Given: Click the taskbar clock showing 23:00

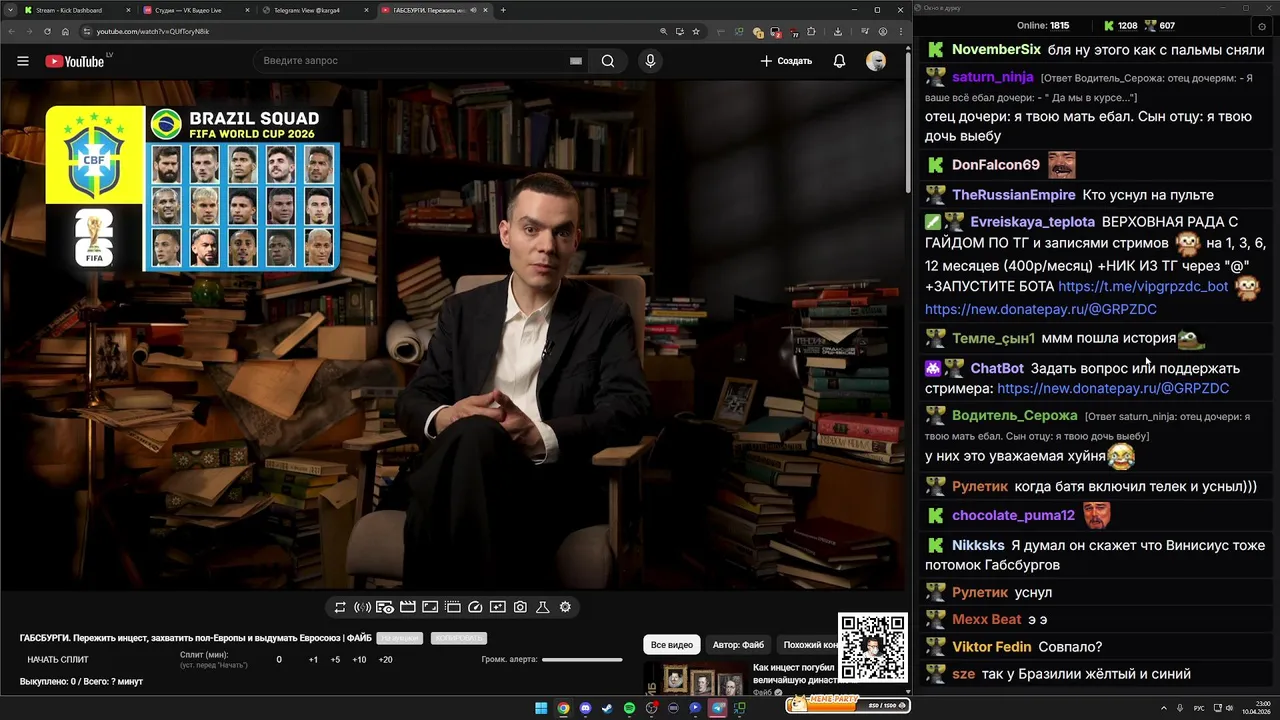Looking at the screenshot, I should click(x=1255, y=708).
